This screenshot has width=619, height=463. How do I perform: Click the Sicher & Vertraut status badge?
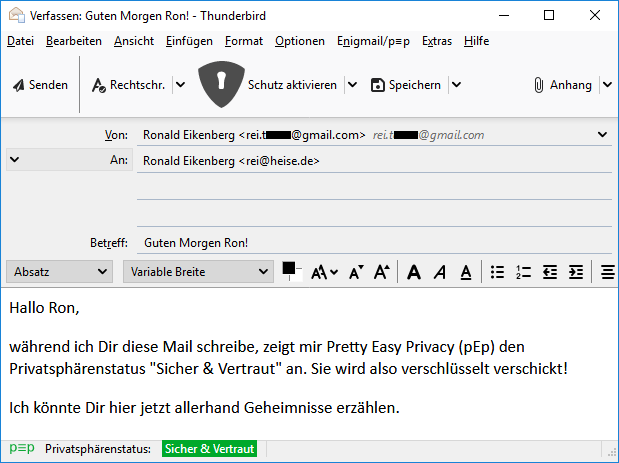coord(209,449)
